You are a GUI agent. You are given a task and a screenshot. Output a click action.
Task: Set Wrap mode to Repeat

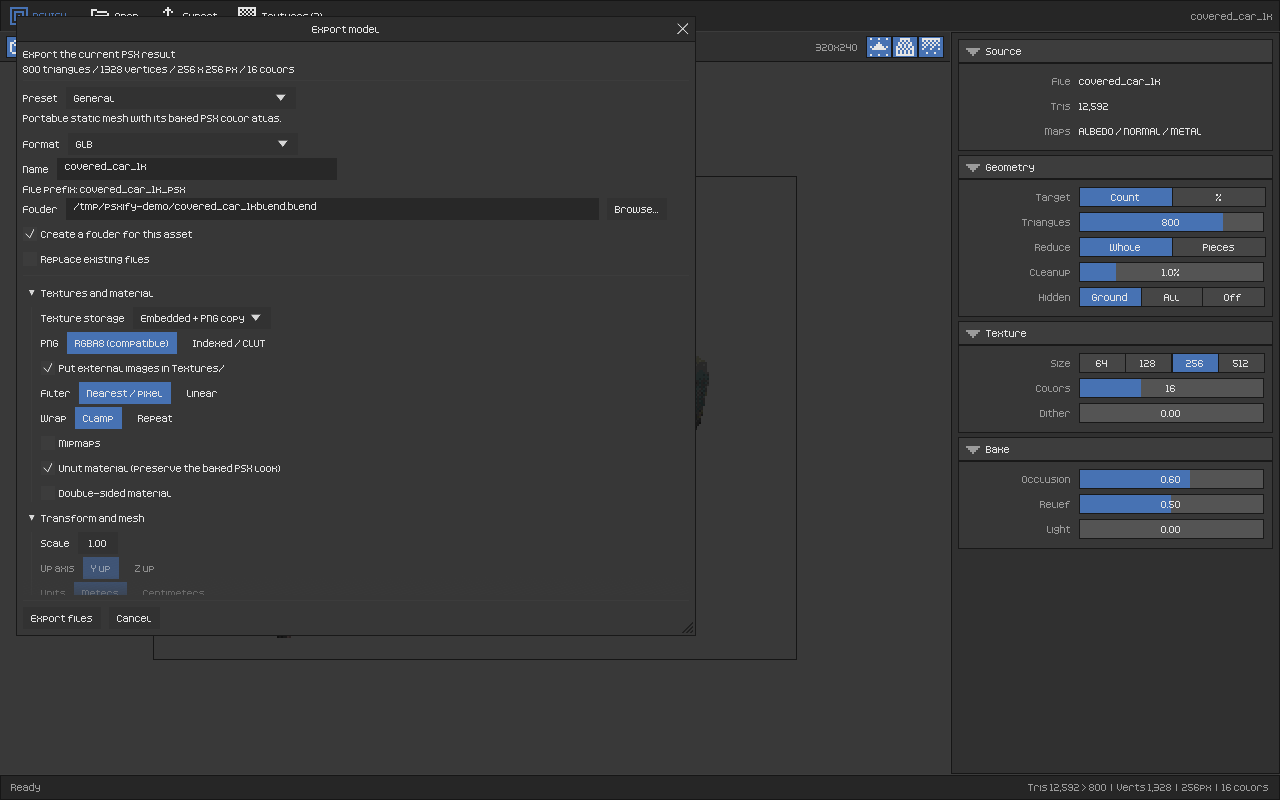[x=154, y=418]
